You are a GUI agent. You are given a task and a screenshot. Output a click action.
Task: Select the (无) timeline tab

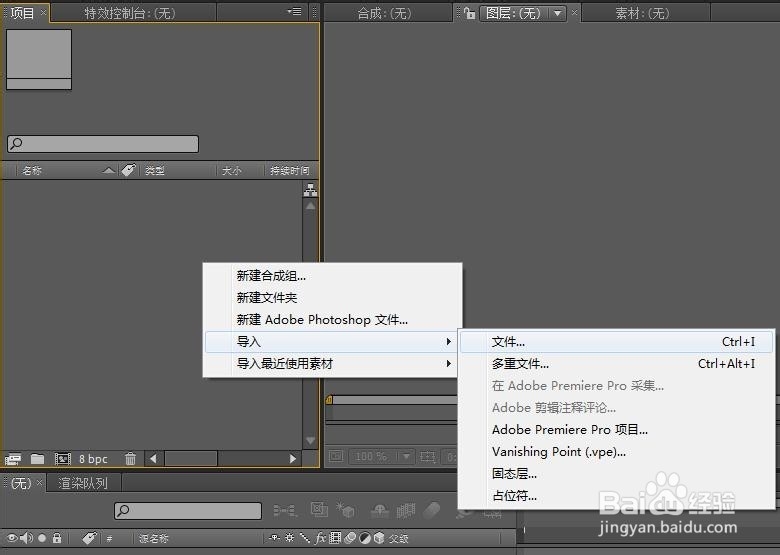pyautogui.click(x=21, y=483)
